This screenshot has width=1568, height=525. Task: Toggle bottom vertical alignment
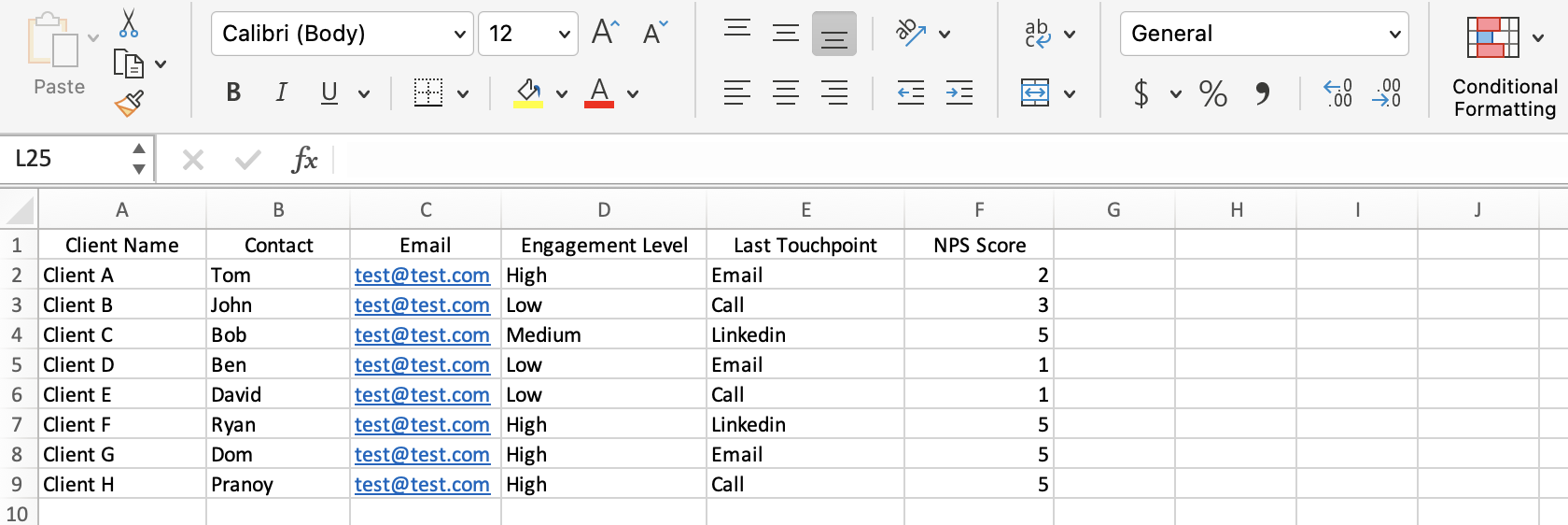[x=833, y=34]
